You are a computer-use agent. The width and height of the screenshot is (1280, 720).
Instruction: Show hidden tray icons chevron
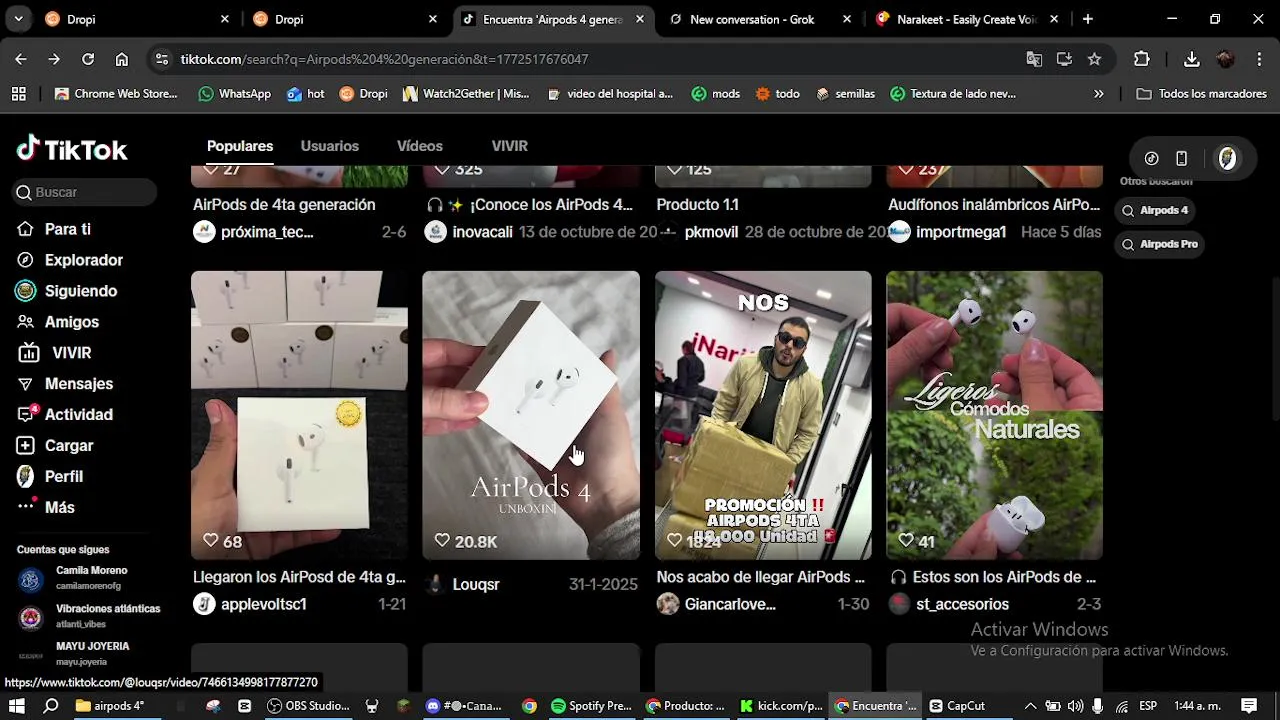(x=1031, y=706)
